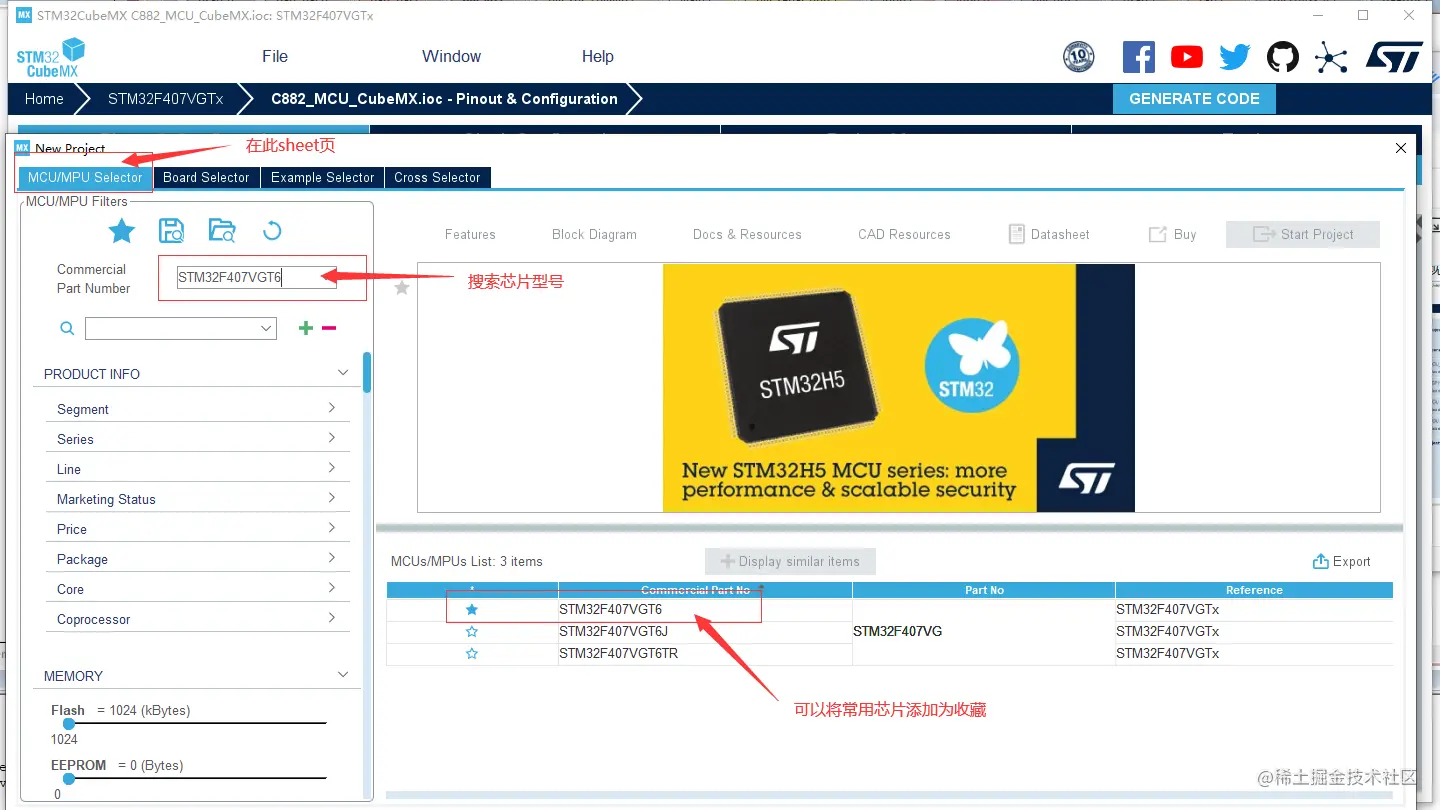The image size is (1440, 810).
Task: Click the load search folder icon
Action: pyautogui.click(x=222, y=231)
